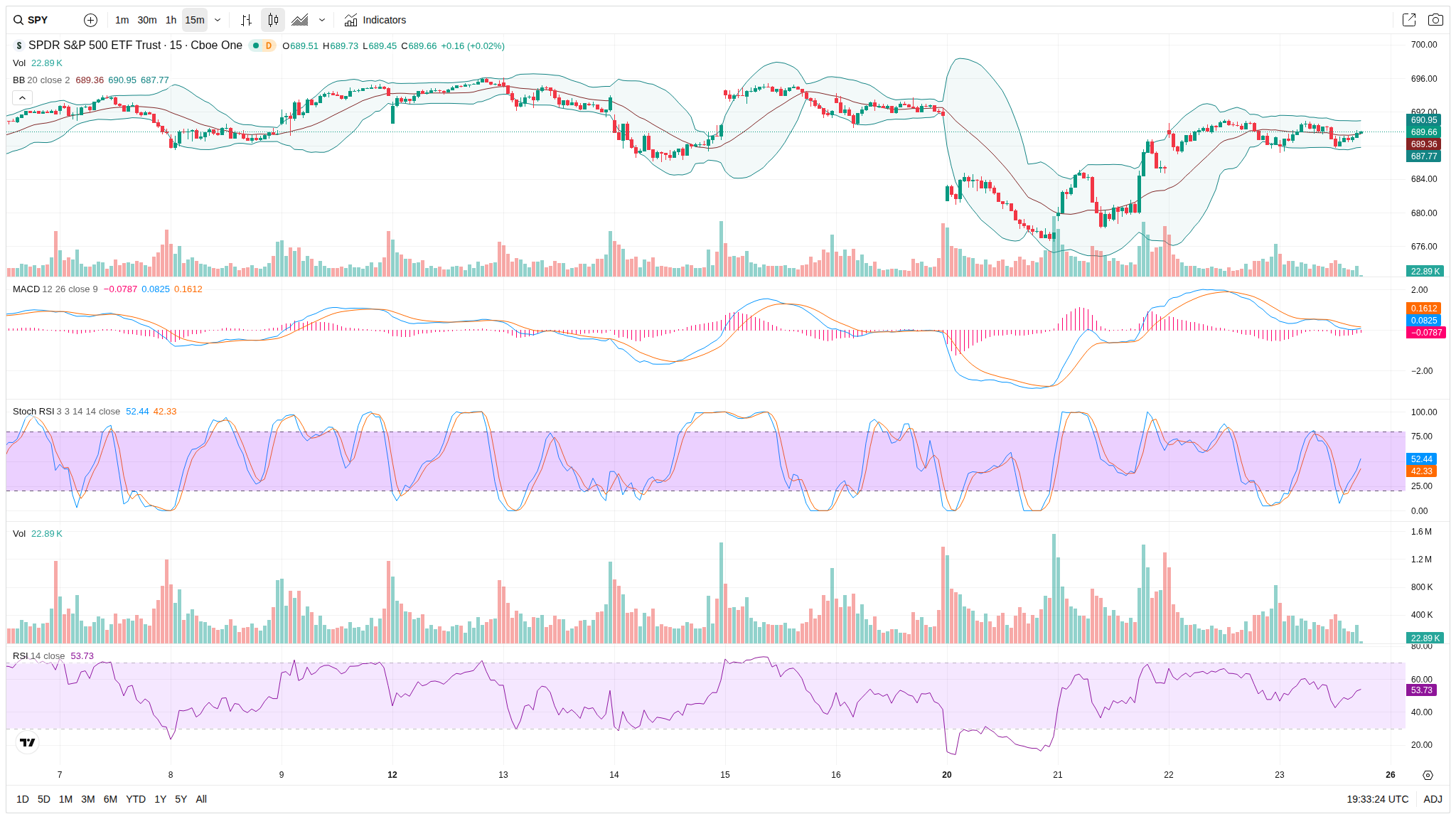Select the YTD date range

tap(135, 799)
